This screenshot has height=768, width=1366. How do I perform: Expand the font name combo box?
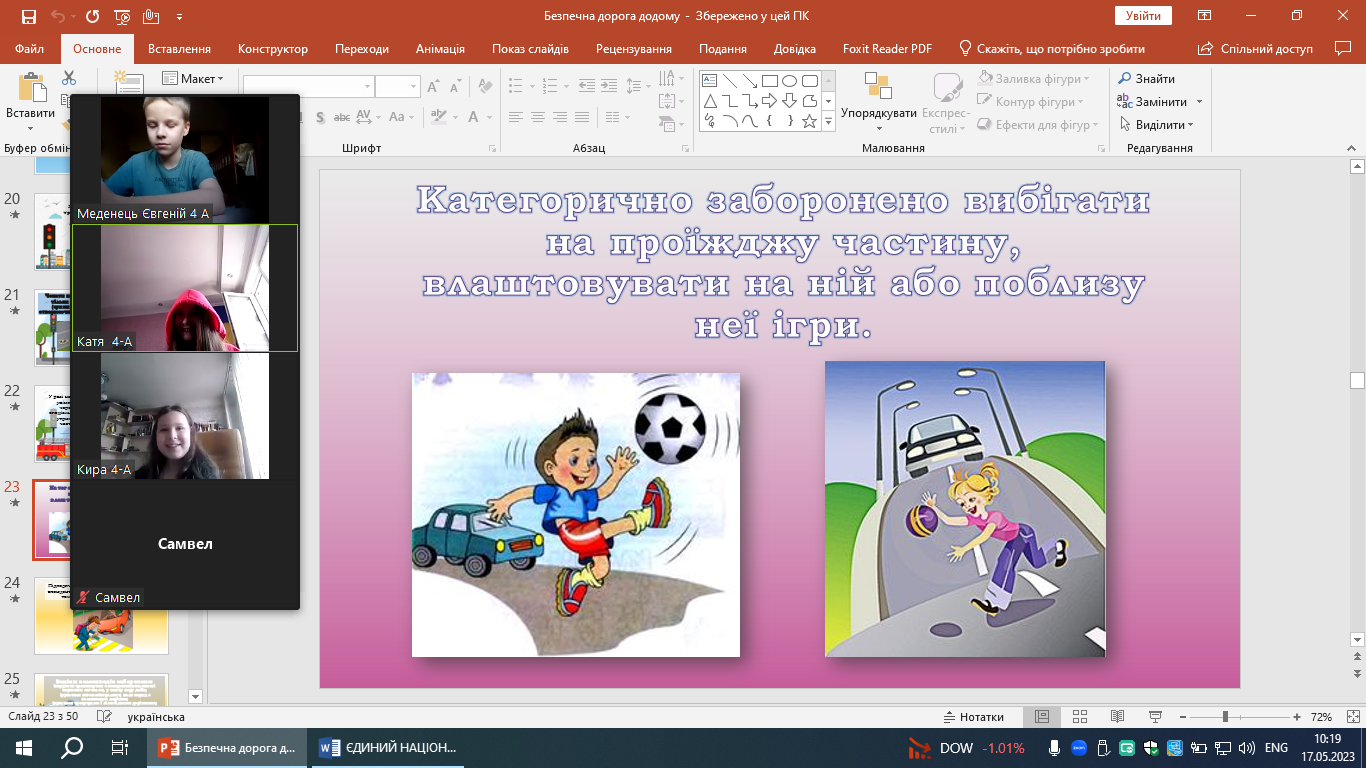(368, 87)
